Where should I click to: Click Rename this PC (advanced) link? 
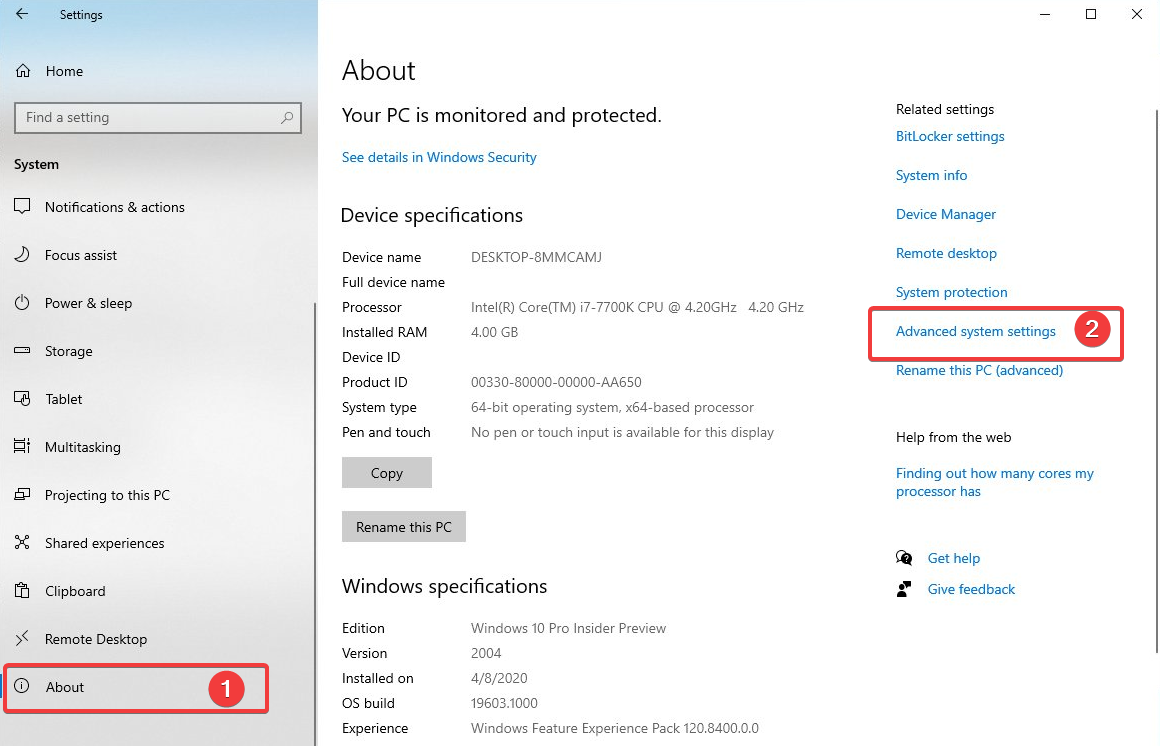979,370
